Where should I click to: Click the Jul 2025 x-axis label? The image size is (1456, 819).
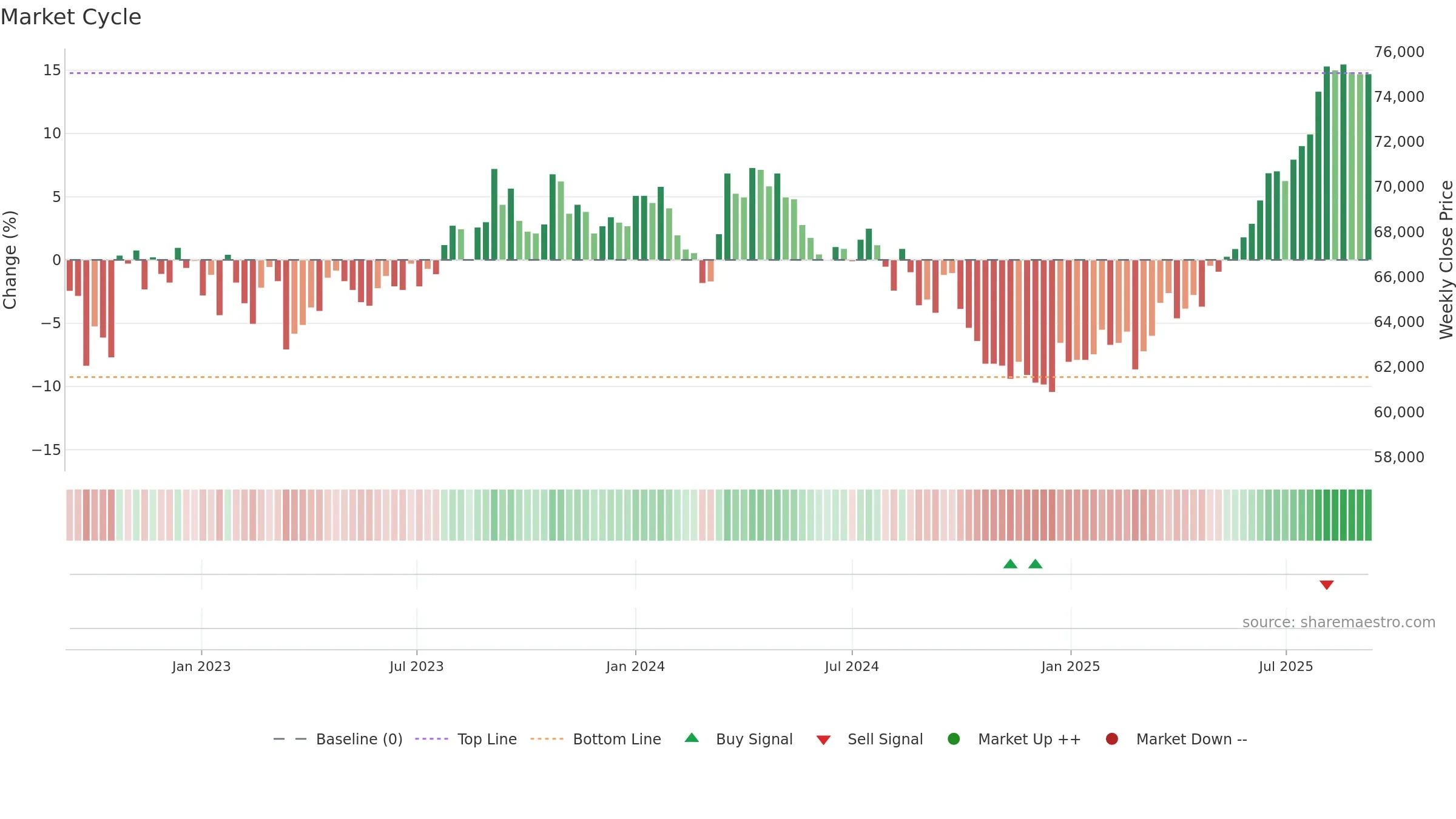(x=1286, y=666)
